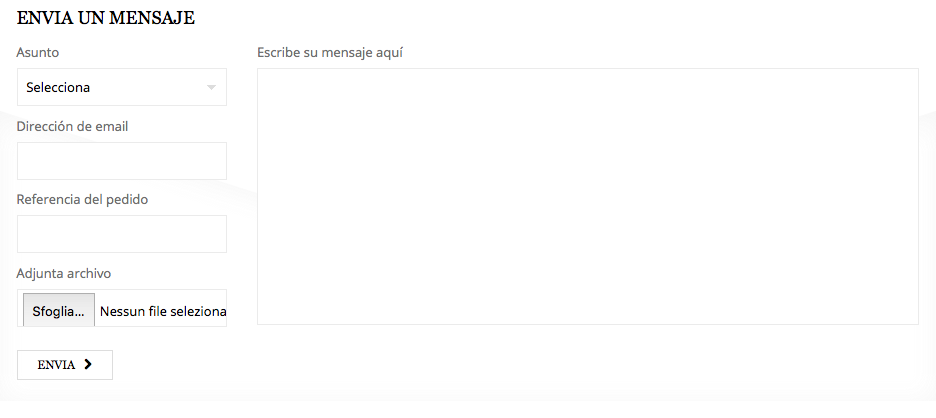Viewport: 936px width, 418px height.
Task: Click the Referencia del pedido label
Action: 82,199
